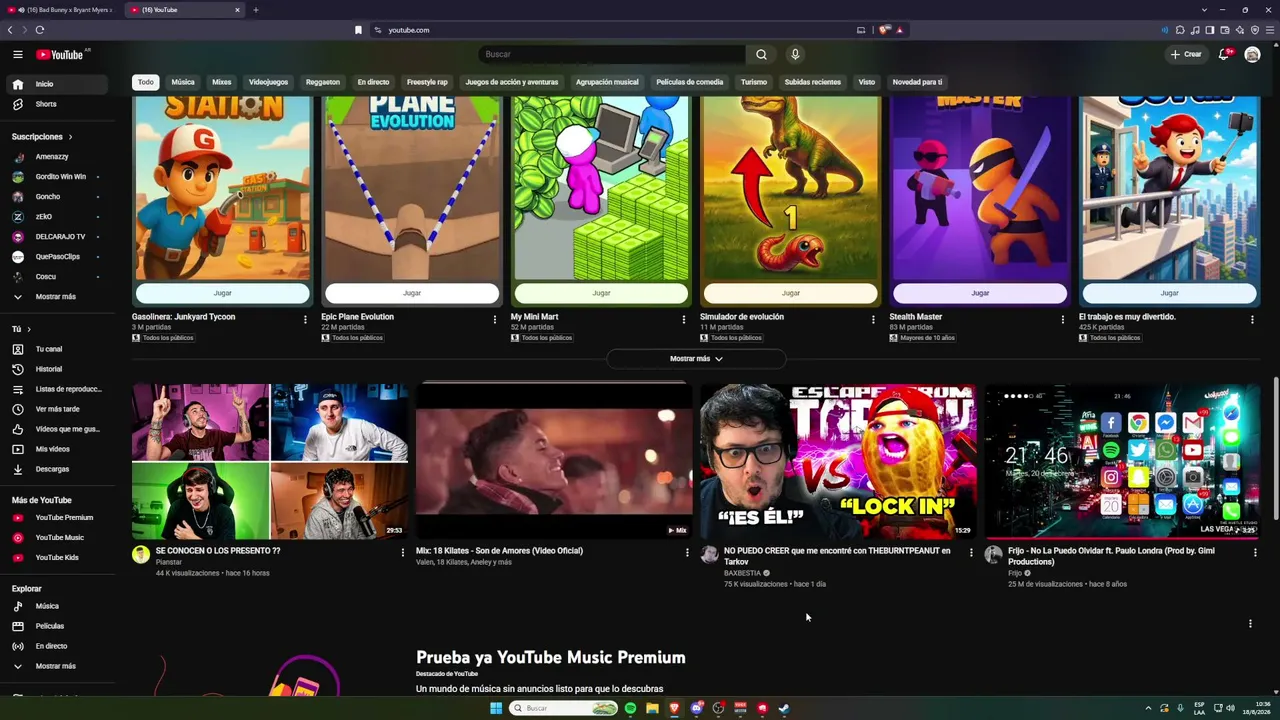Open Shorts in the sidebar
Image resolution: width=1280 pixels, height=720 pixels.
[x=56, y=104]
